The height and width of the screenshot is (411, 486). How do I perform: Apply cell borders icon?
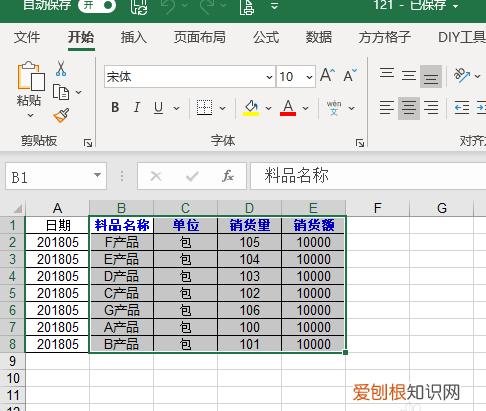(x=204, y=108)
